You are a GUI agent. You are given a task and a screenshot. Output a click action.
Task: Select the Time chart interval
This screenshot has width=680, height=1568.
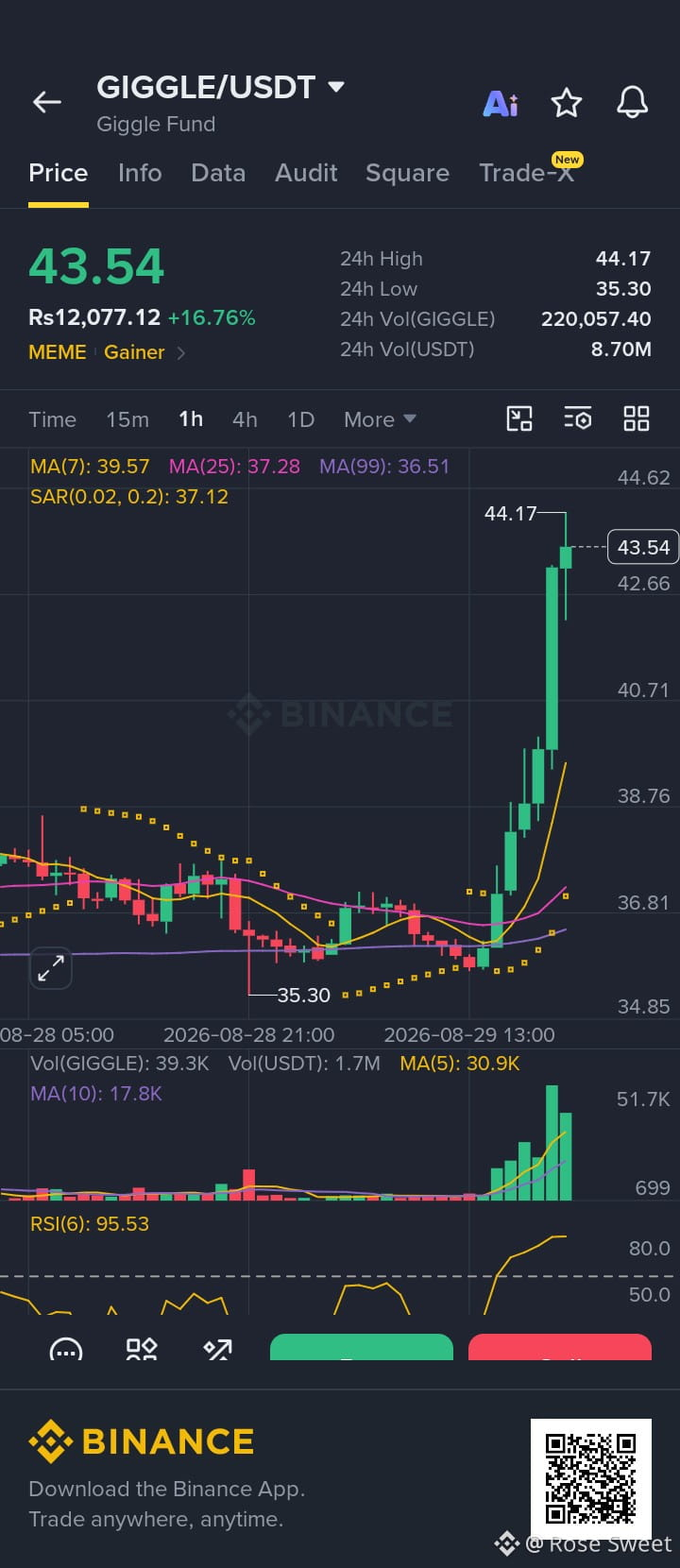(x=52, y=419)
